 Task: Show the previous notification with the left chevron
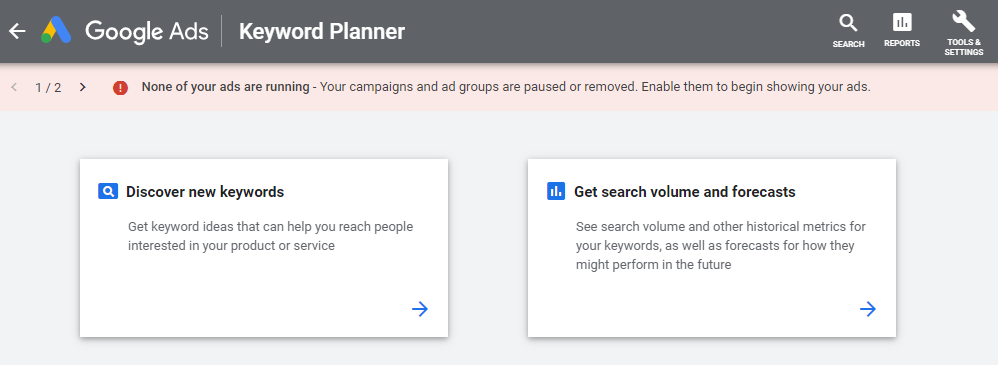click(x=14, y=87)
